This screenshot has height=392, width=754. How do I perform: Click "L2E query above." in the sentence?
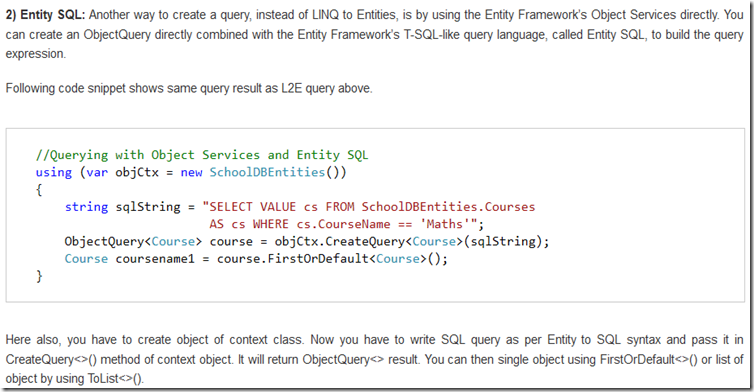pyautogui.click(x=327, y=89)
